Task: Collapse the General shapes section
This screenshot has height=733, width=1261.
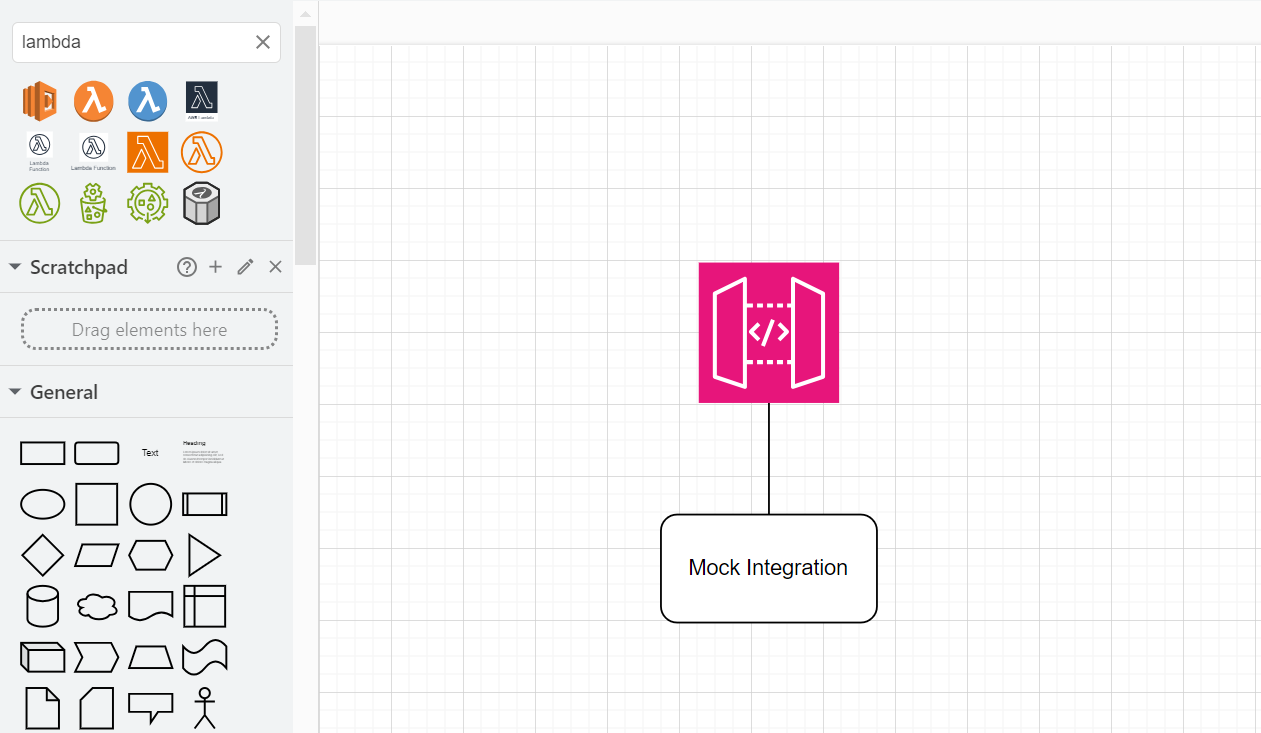Action: point(15,392)
